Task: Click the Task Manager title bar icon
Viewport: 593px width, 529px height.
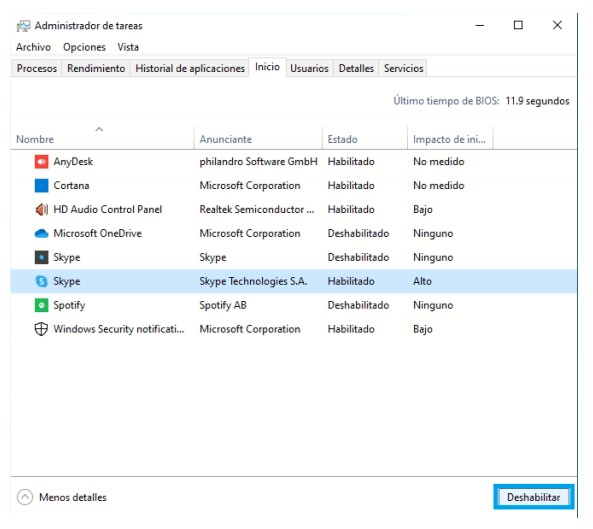Action: click(x=23, y=26)
